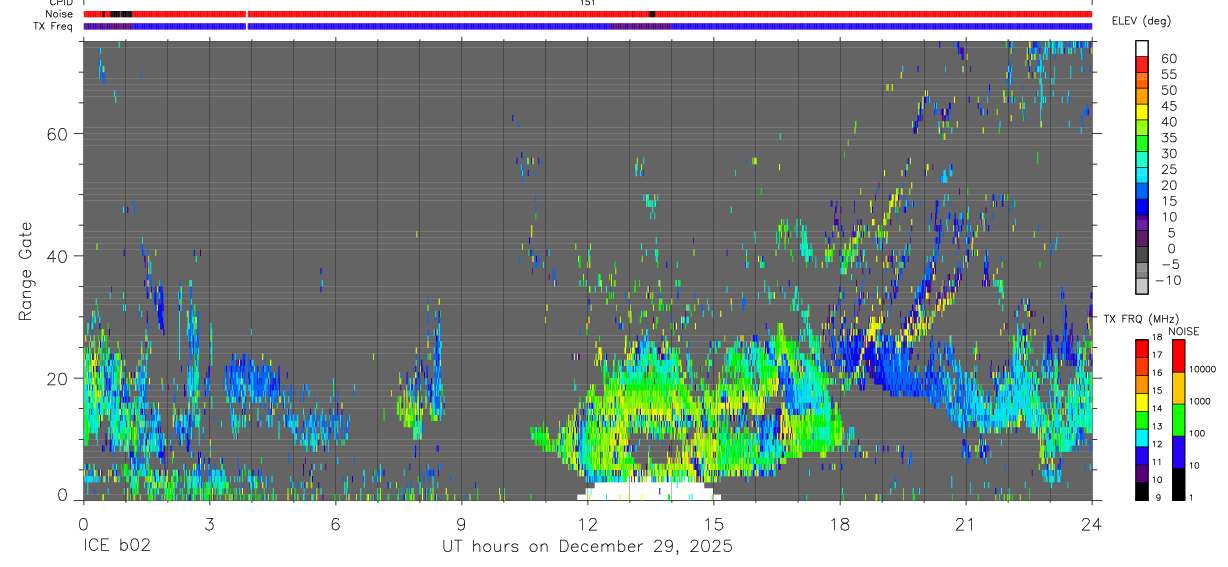This screenshot has height=567, width=1228.
Task: Click the red Noise strip above the plot
Action: [x=588, y=14]
